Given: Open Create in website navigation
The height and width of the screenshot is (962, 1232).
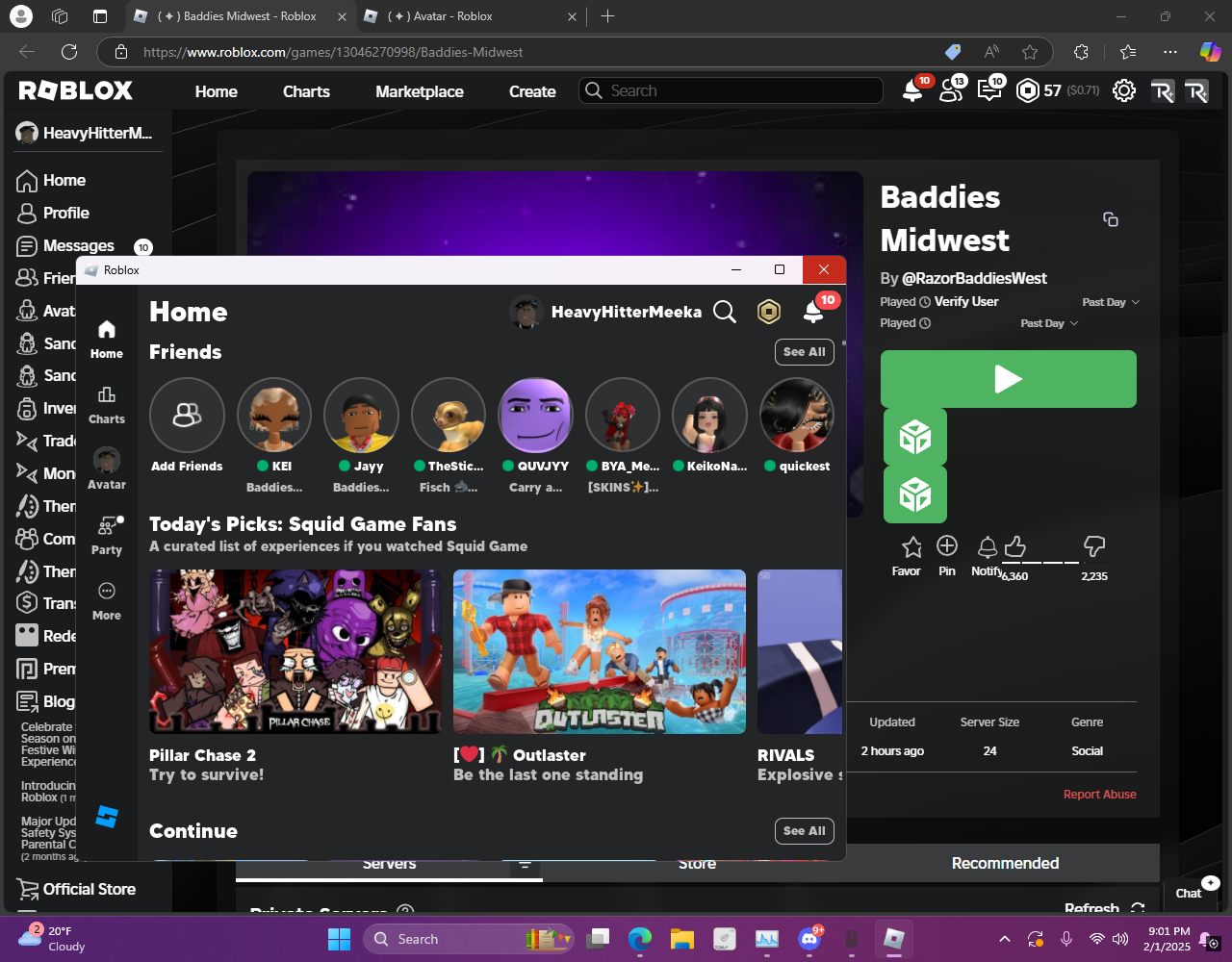Looking at the screenshot, I should tap(532, 91).
